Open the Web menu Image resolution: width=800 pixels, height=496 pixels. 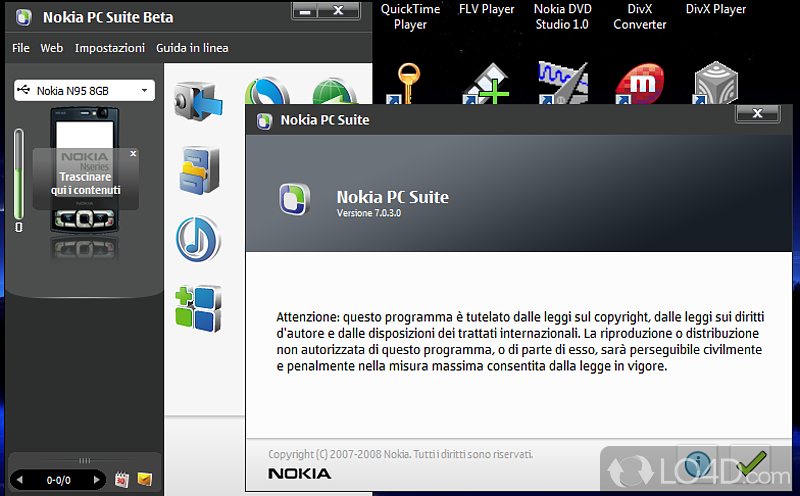(x=52, y=48)
